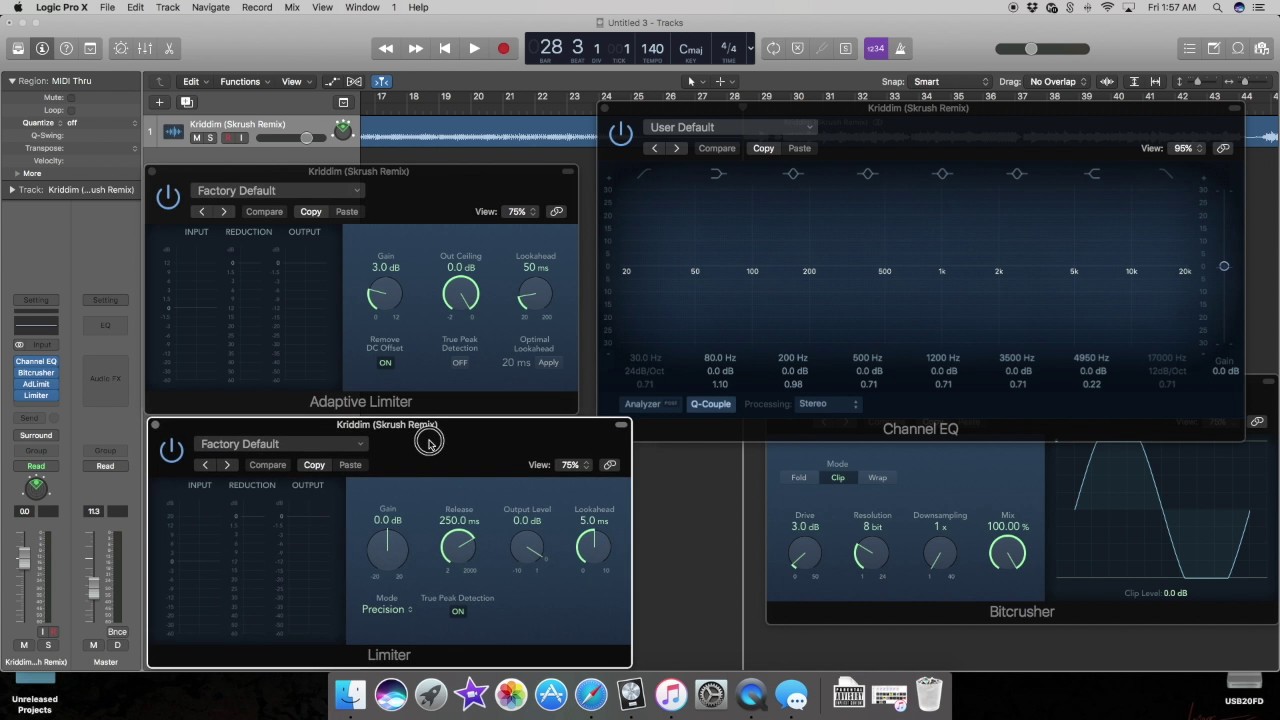
Task: Toggle Adaptive Limiter True Peak Detection OFF
Action: [x=460, y=363]
